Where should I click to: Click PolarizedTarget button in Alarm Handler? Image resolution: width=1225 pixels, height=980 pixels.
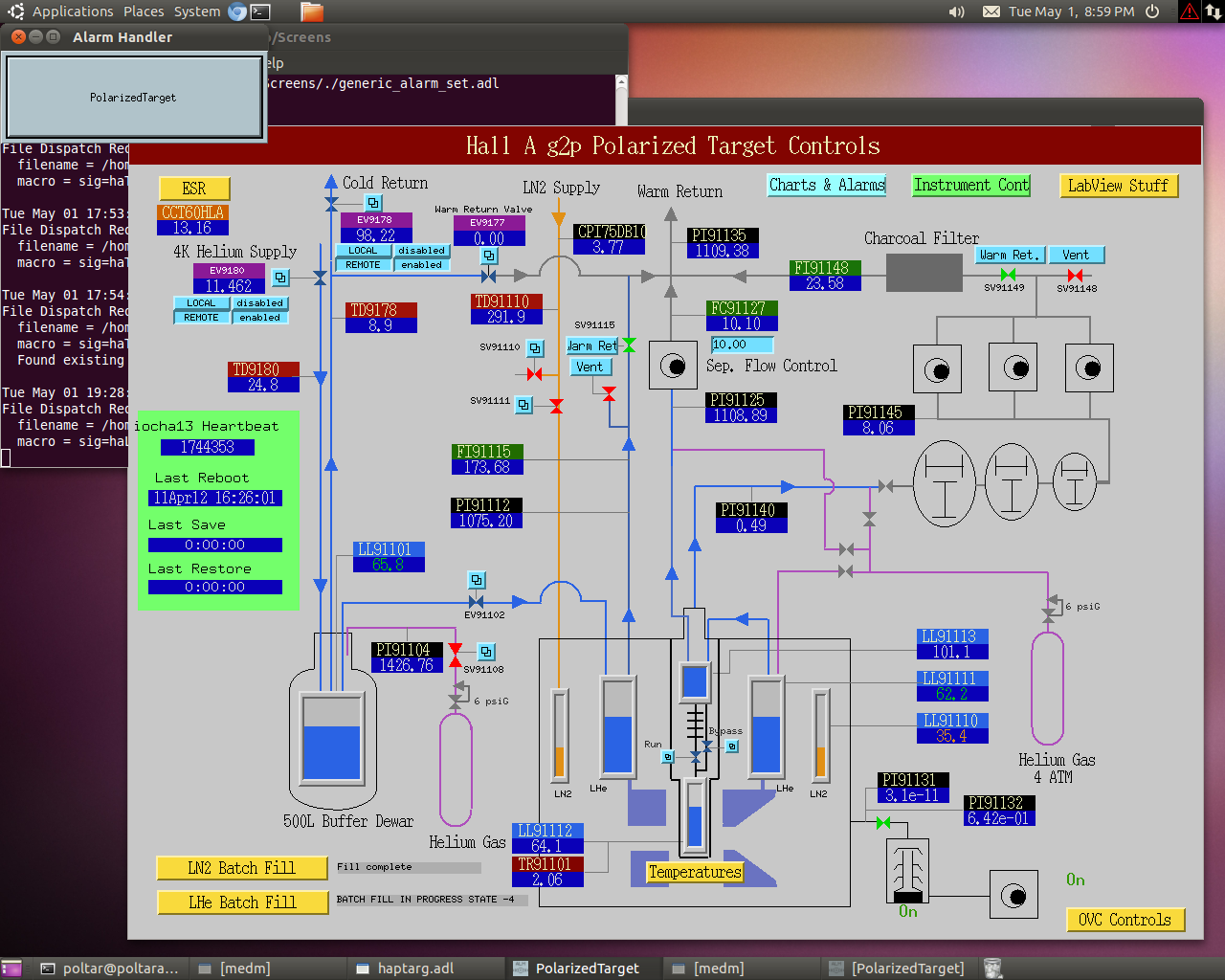pos(133,98)
